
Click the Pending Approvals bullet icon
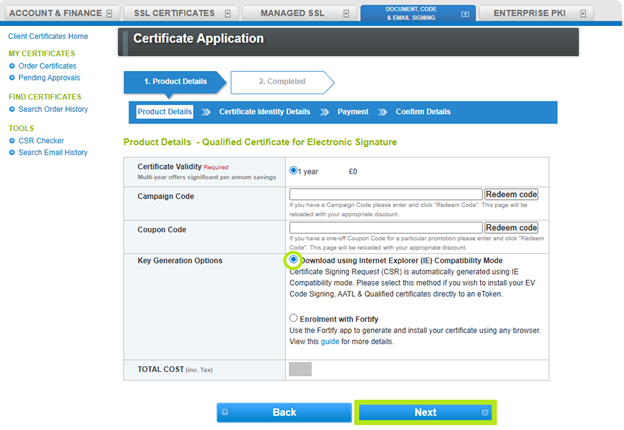coord(12,77)
